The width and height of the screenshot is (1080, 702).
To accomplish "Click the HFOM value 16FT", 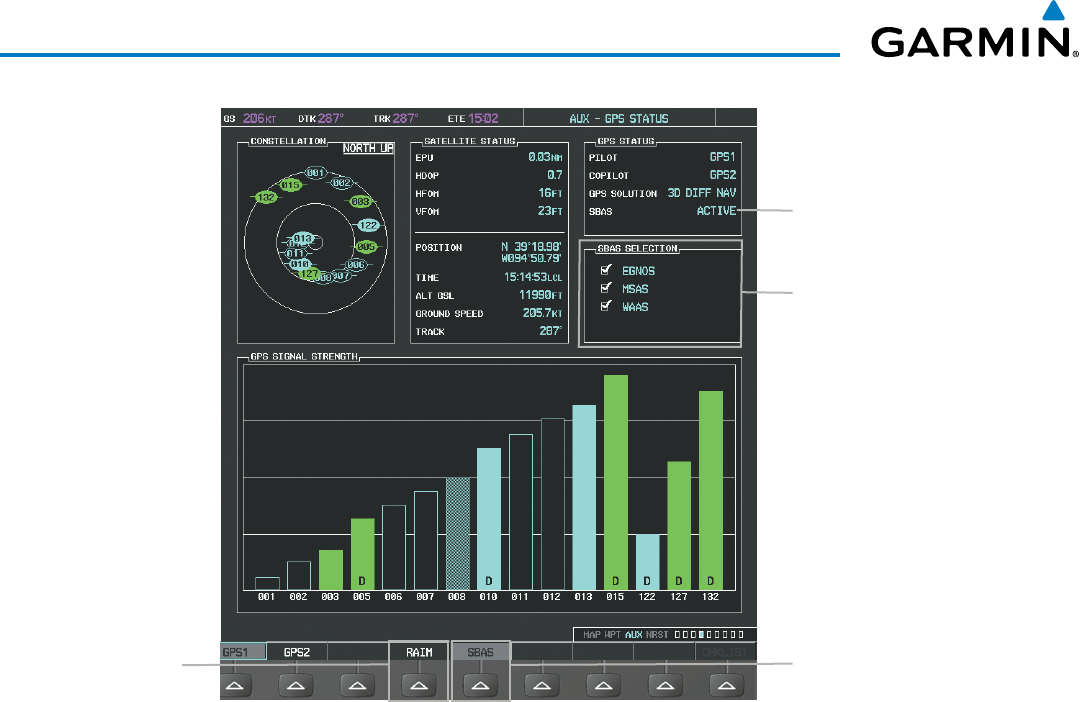I will coord(550,193).
